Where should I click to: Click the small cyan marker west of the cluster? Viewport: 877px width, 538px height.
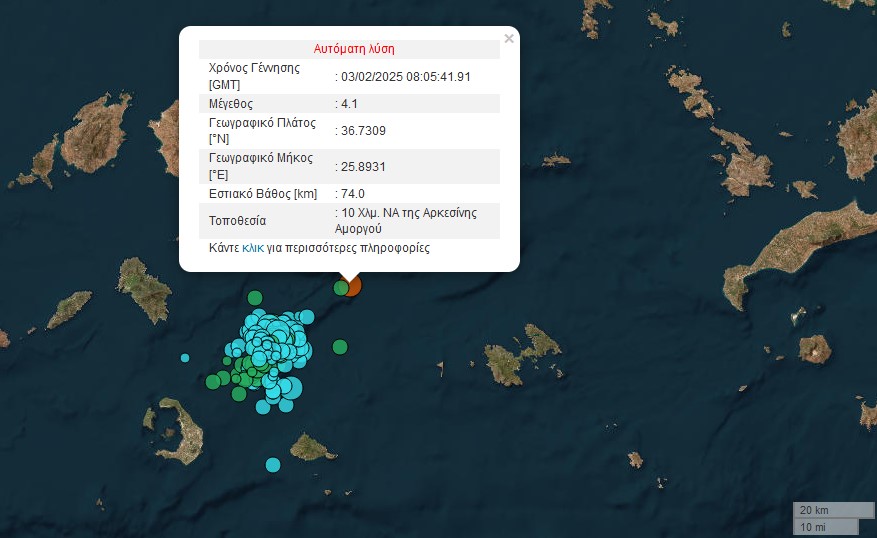point(185,357)
